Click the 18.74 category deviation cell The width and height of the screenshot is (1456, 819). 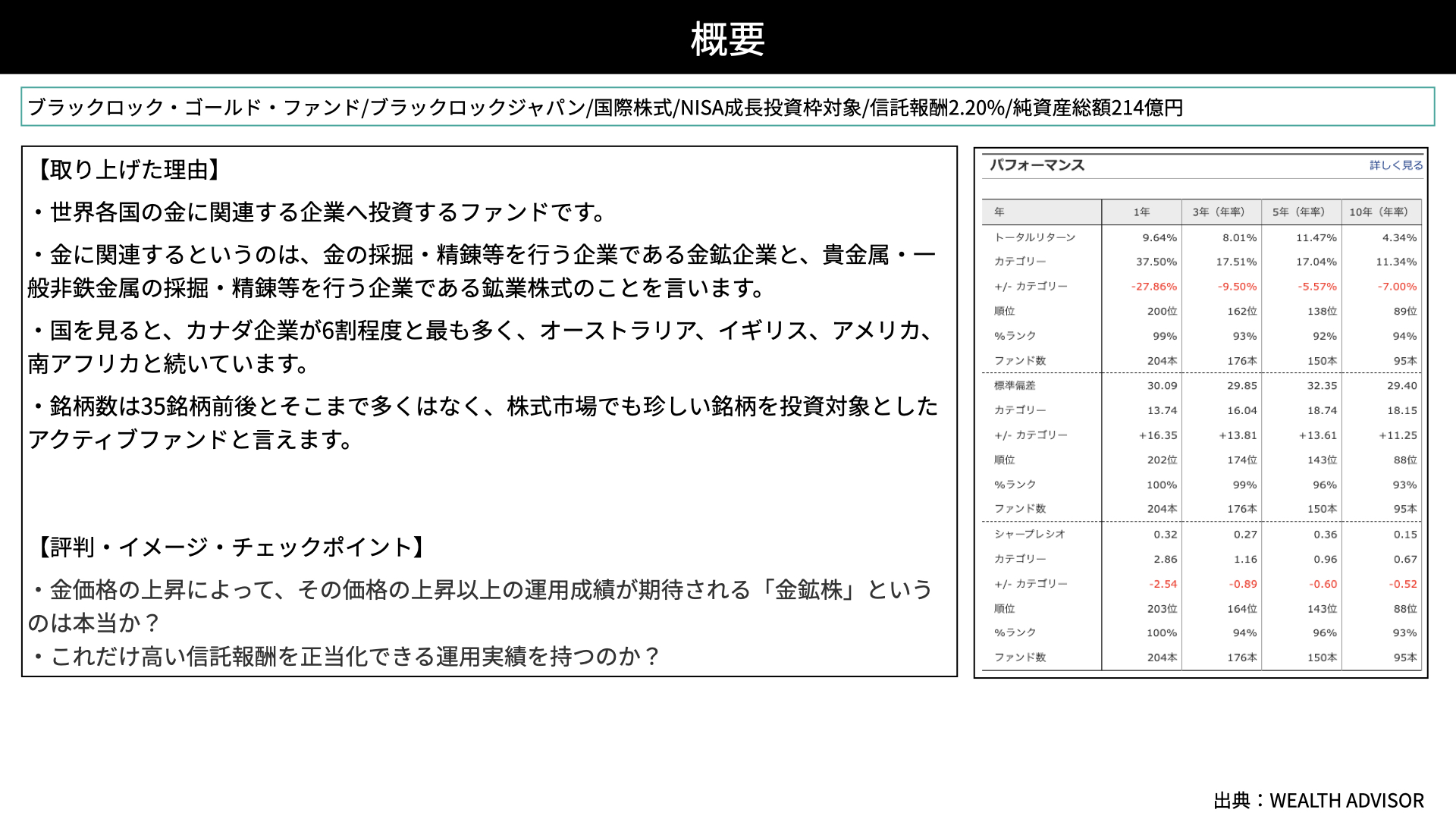click(1323, 410)
